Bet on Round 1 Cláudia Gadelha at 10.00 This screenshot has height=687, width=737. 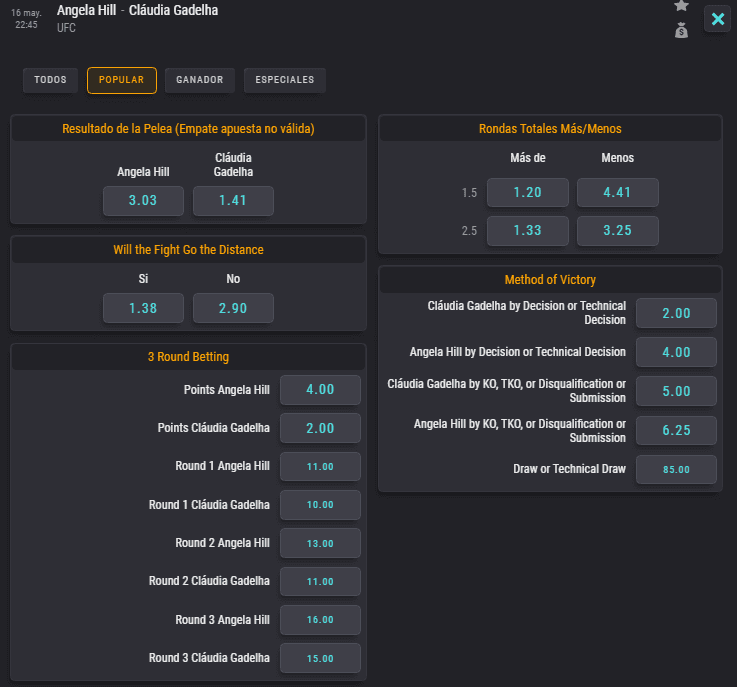(x=320, y=505)
